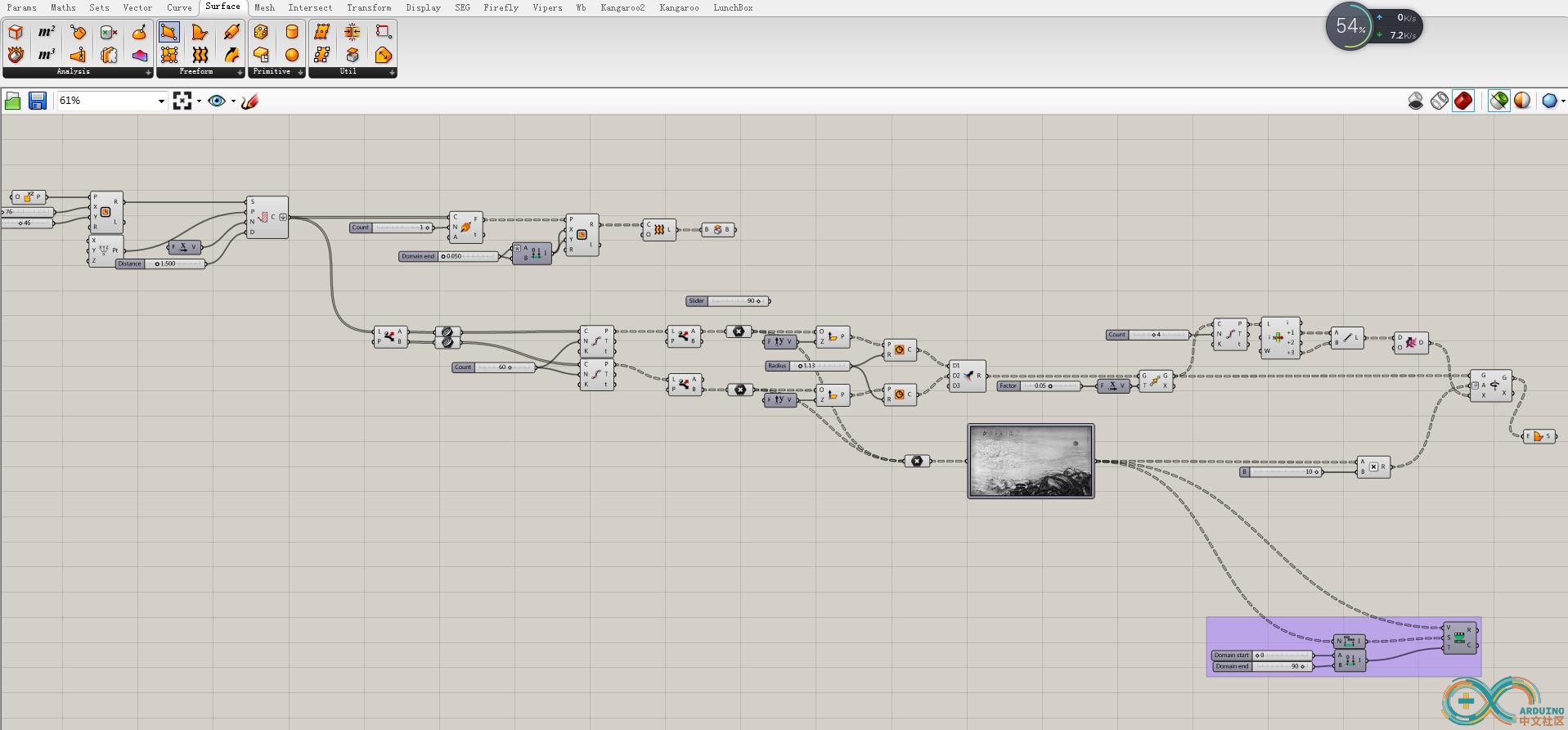1568x730 pixels.
Task: Toggle preview for selected objects only
Action: pos(1498,101)
